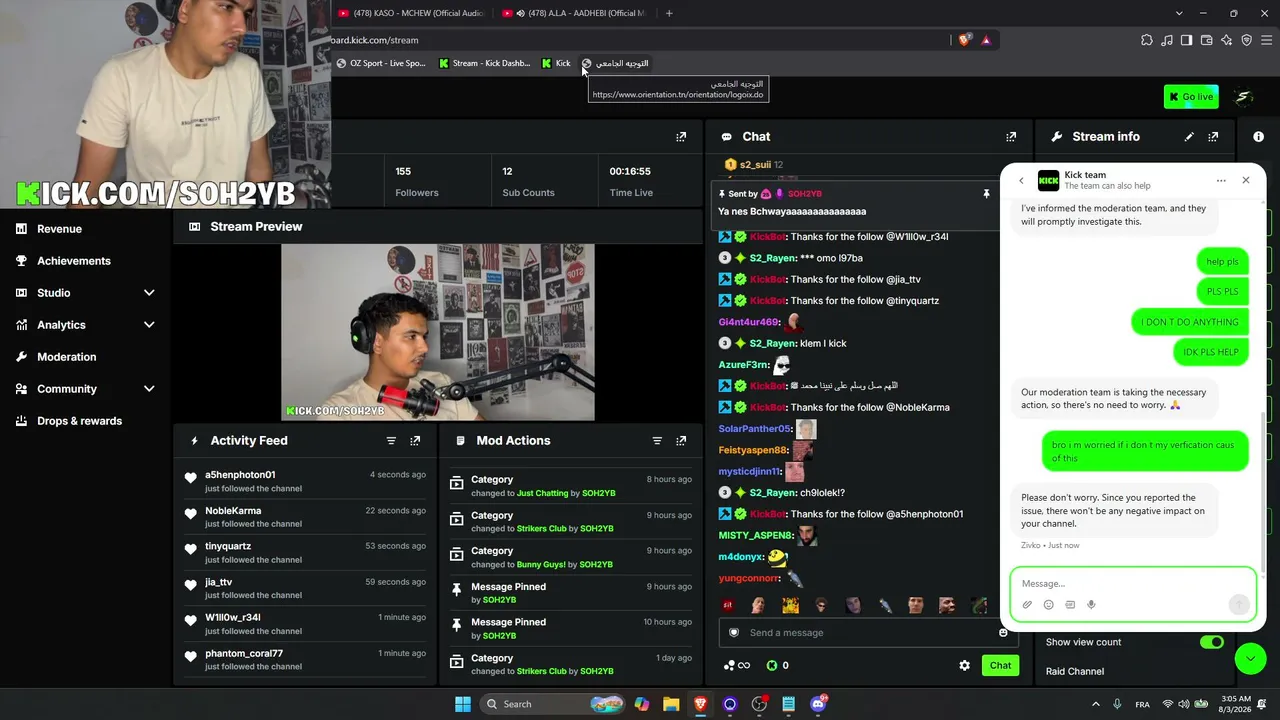Open the volume icon in system tray
Viewport: 1280px width, 720px height.
tap(1184, 704)
